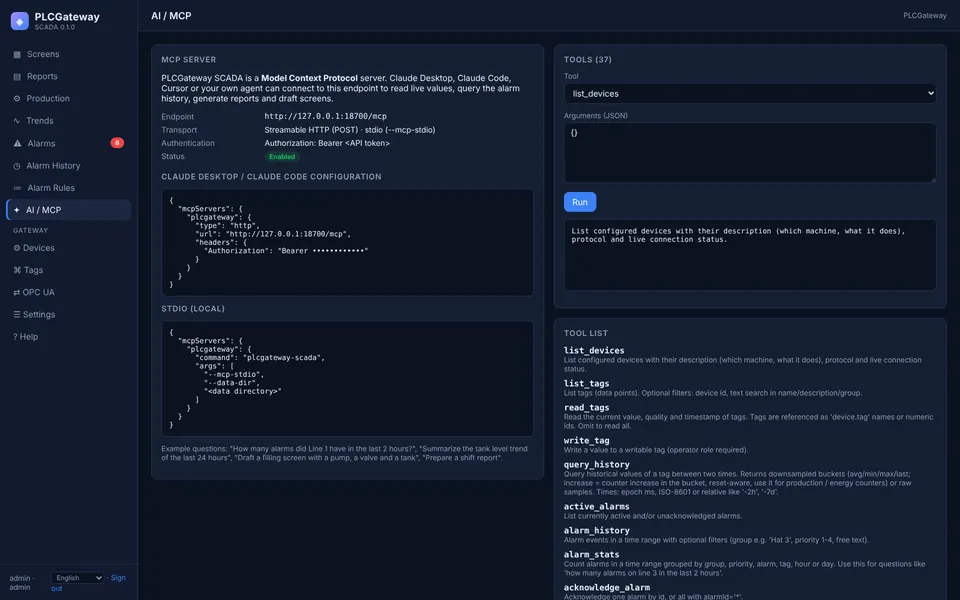Click the MCP SERVER heading
960x600 pixels.
tap(189, 59)
